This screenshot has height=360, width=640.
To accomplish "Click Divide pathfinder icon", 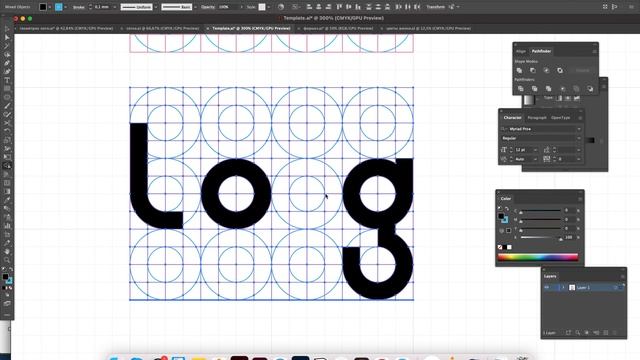I will pyautogui.click(x=520, y=89).
